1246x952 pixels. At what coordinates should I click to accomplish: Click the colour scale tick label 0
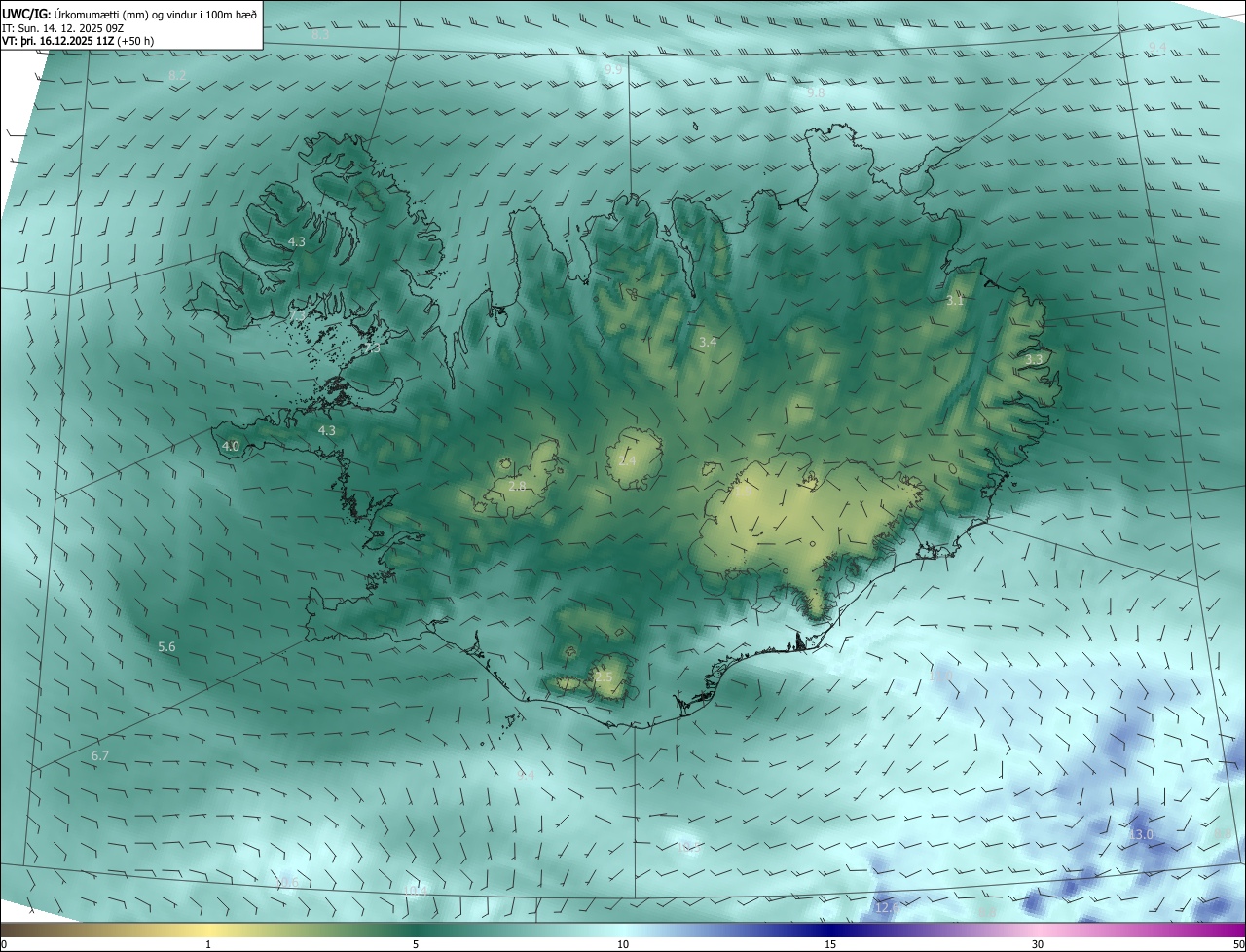4,944
